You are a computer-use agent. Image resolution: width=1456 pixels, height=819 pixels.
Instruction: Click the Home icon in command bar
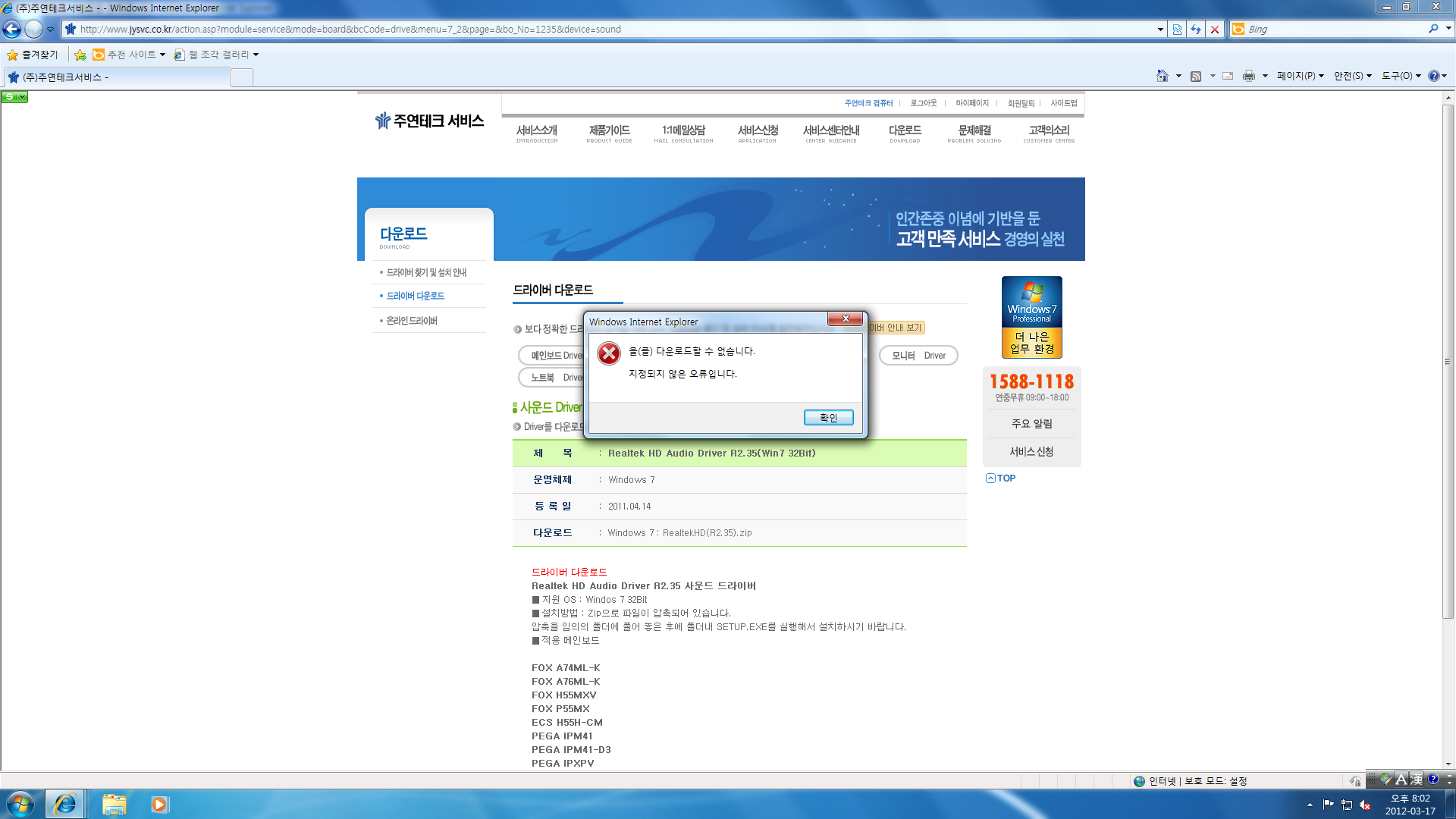point(1162,76)
